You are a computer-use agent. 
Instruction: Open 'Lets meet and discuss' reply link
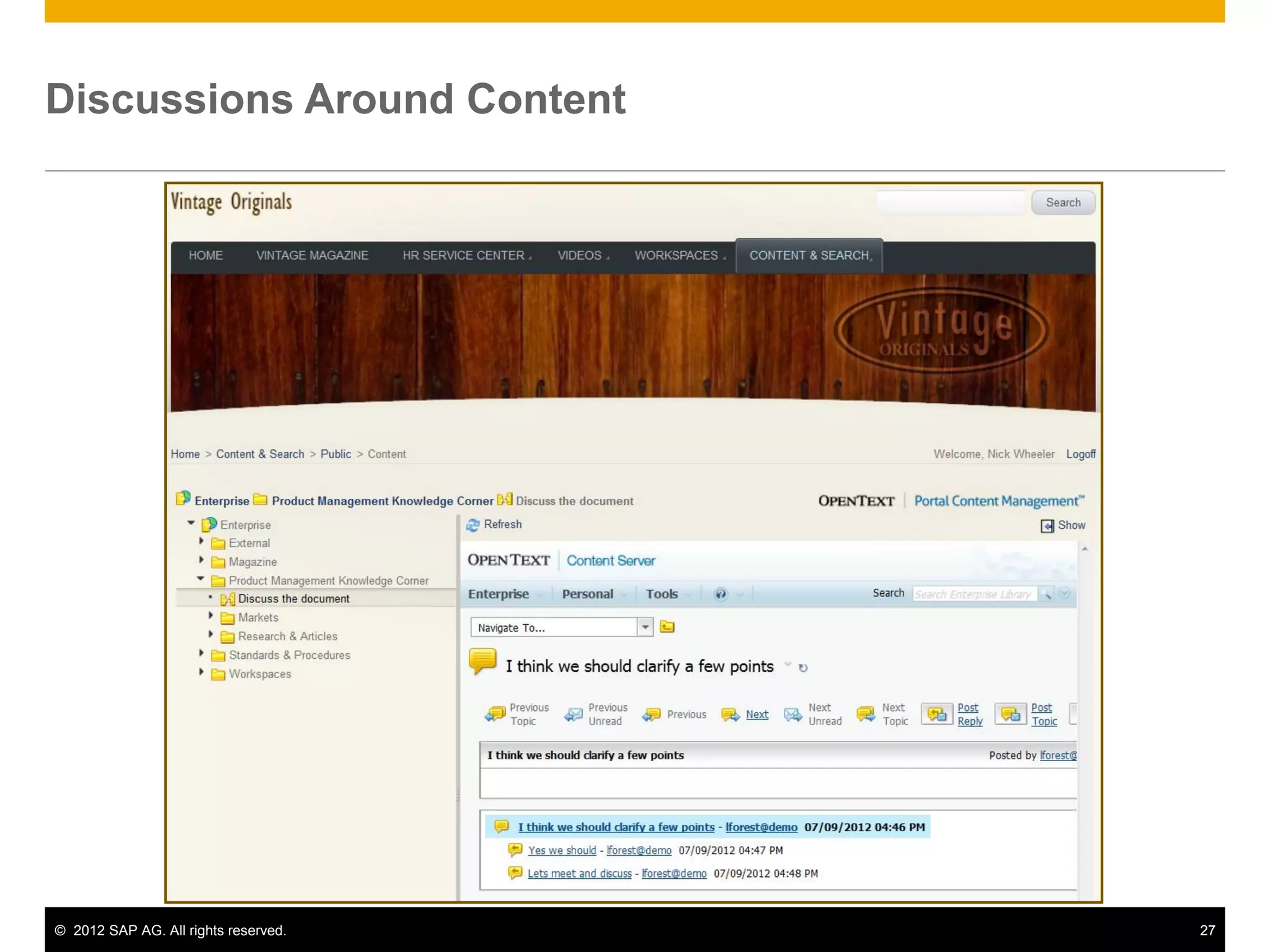click(579, 873)
